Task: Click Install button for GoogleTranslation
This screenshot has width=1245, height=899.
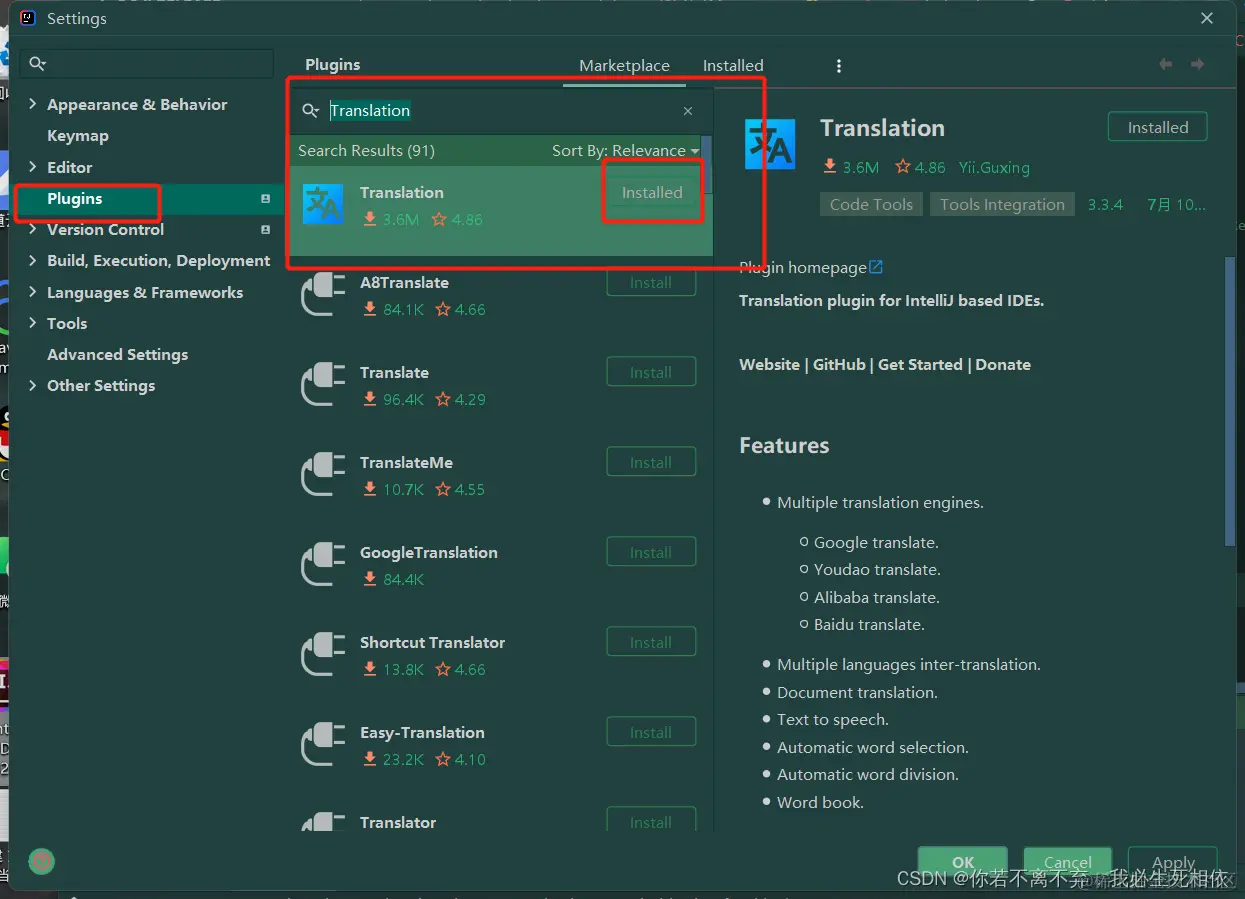Action: pos(651,553)
